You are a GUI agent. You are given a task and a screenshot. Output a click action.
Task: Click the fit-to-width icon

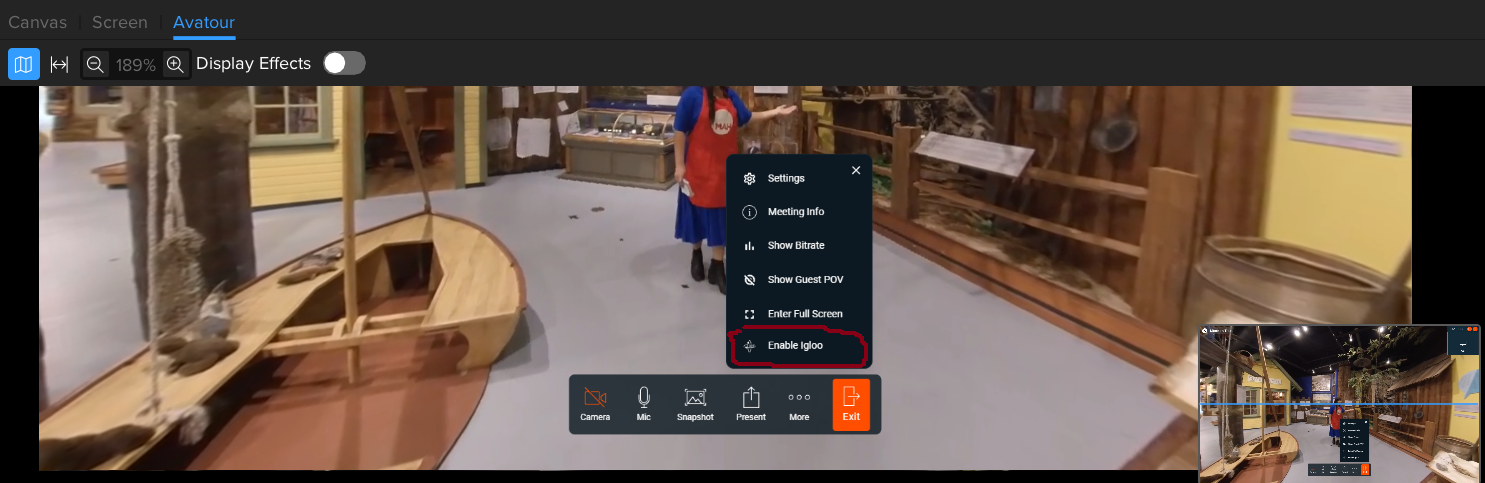pyautogui.click(x=59, y=64)
